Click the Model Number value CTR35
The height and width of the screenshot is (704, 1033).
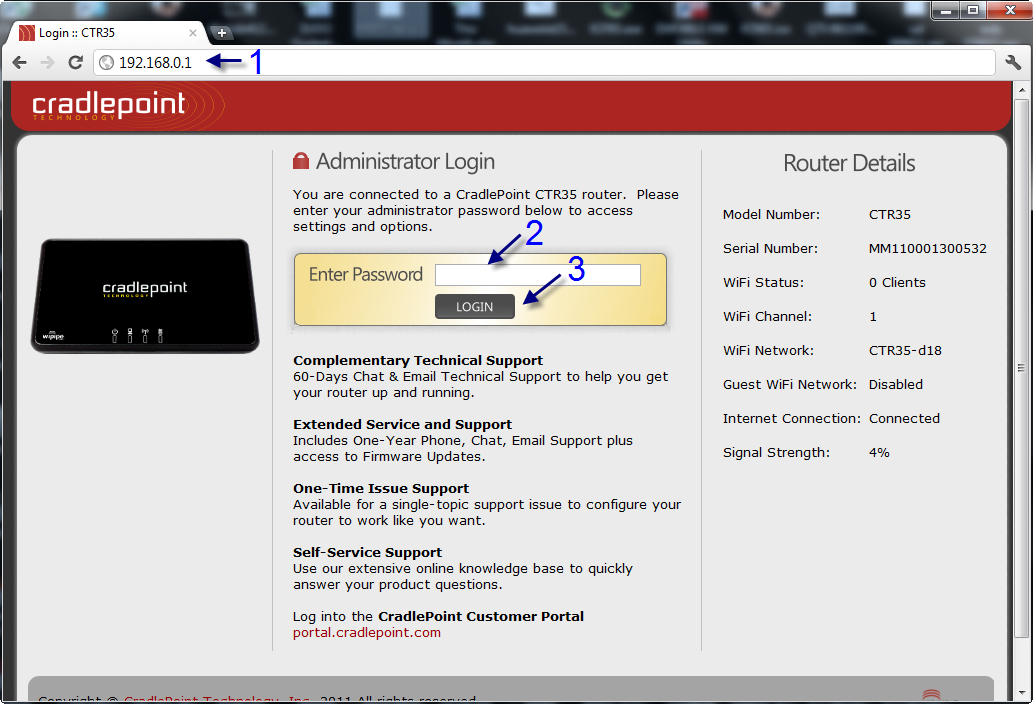coord(889,215)
